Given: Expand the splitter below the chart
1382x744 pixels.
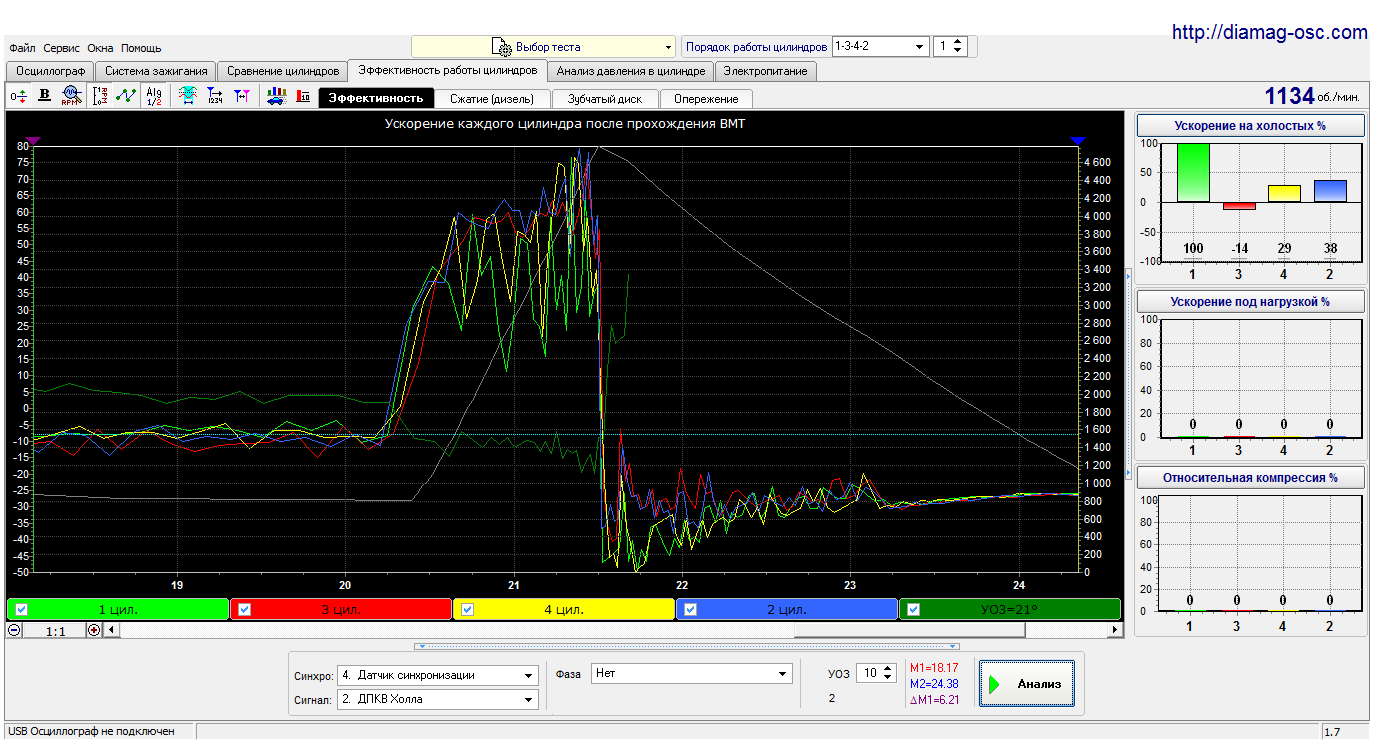Looking at the screenshot, I should click(687, 646).
